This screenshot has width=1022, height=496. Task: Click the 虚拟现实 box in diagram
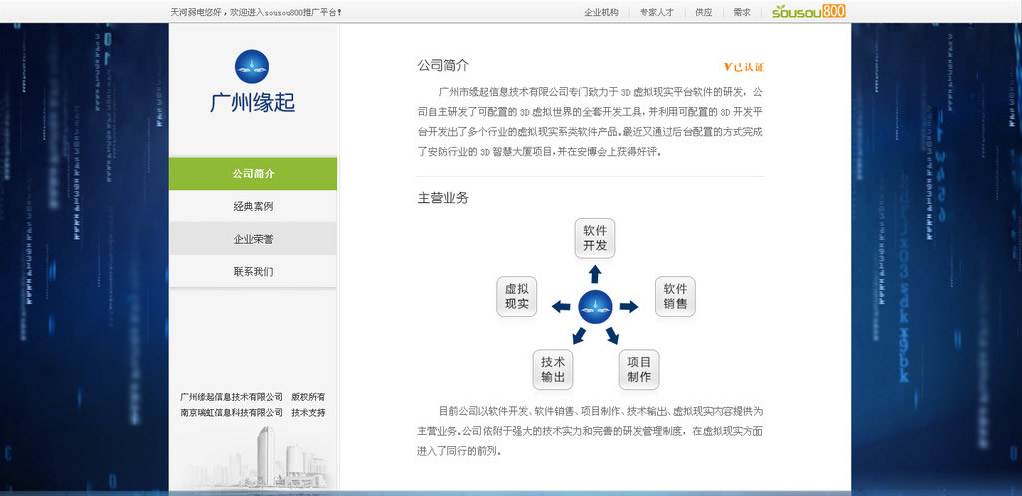(517, 297)
